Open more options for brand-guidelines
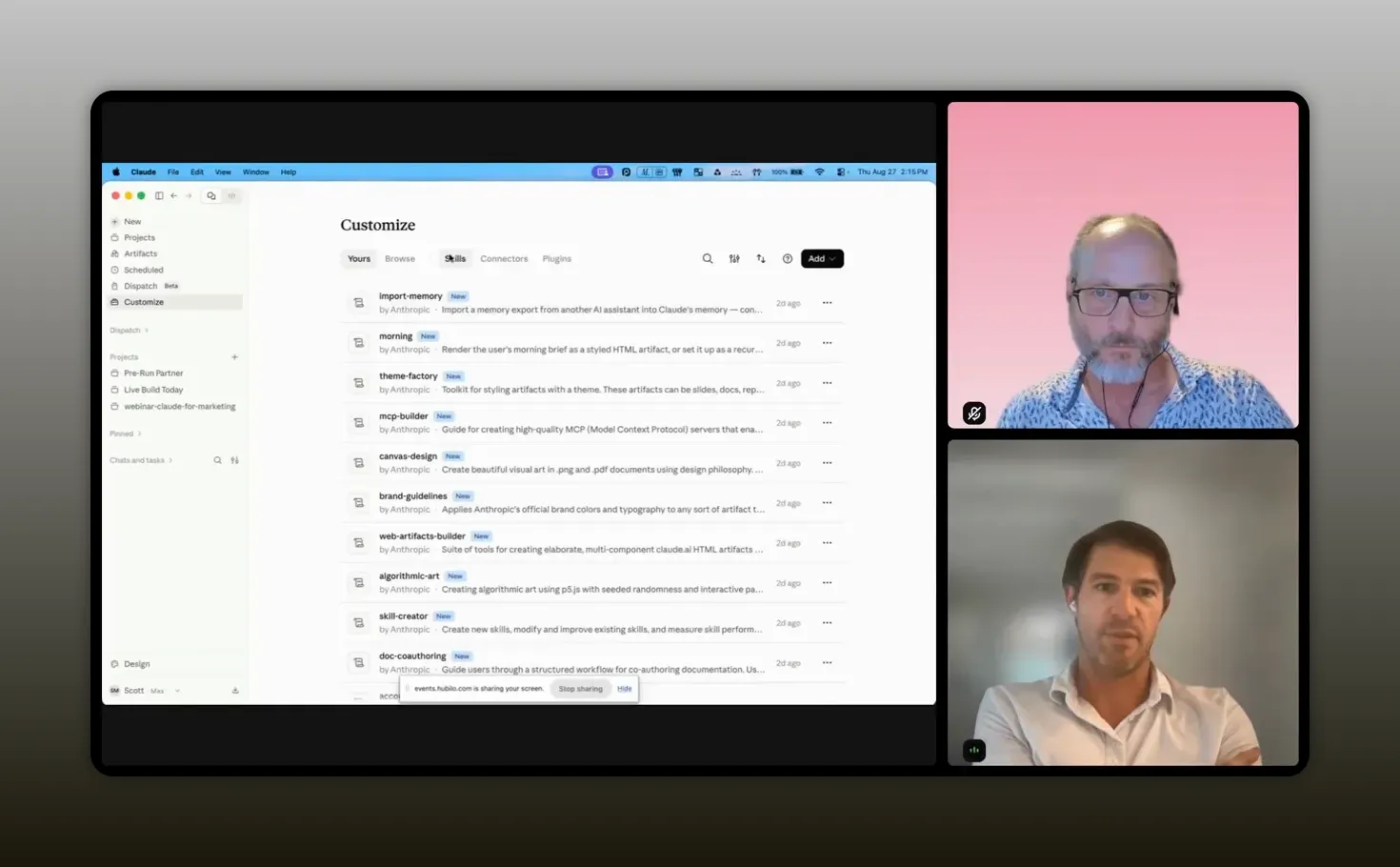Image resolution: width=1400 pixels, height=867 pixels. click(828, 503)
